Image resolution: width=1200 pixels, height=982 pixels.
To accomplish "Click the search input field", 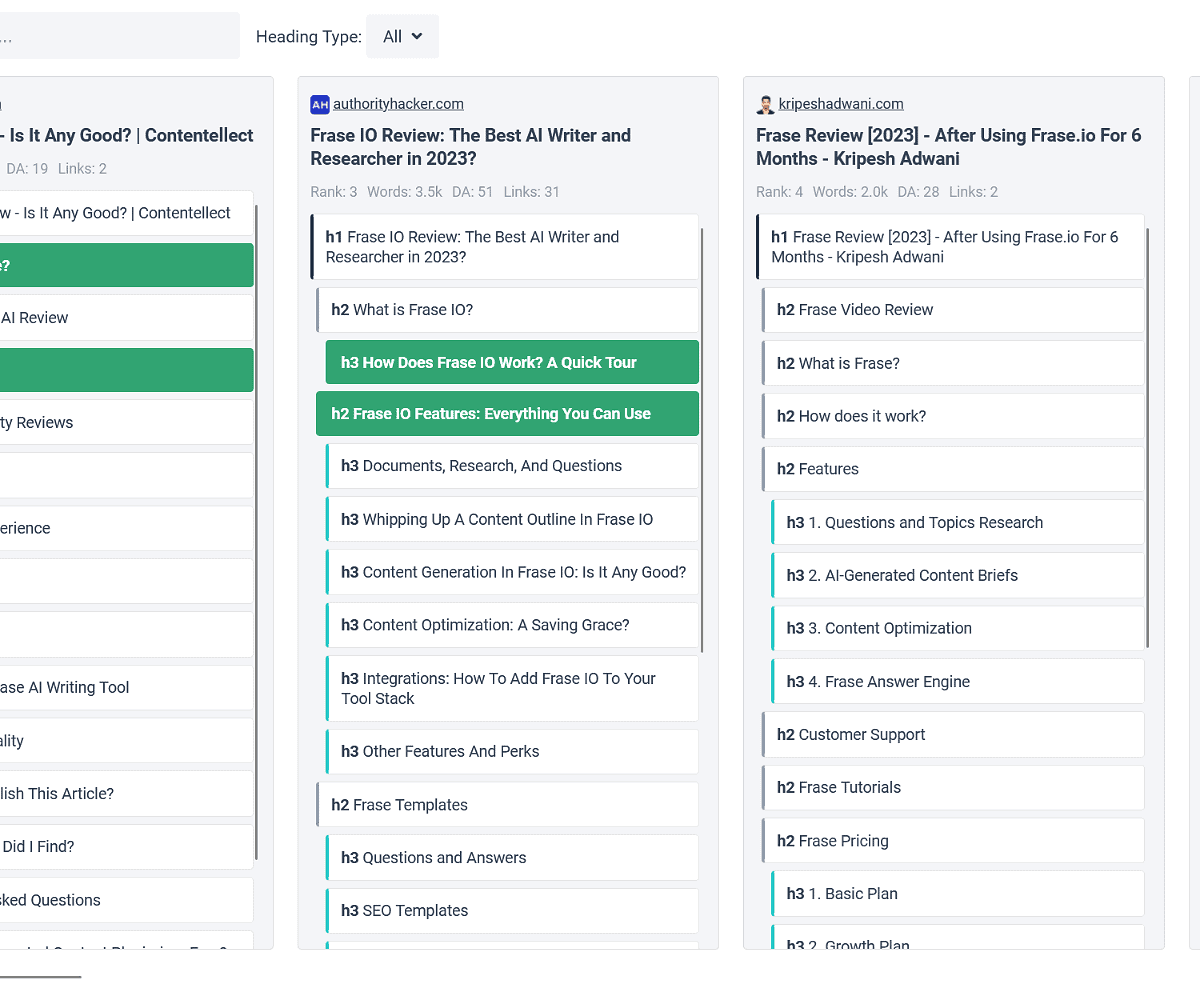I will click(120, 37).
